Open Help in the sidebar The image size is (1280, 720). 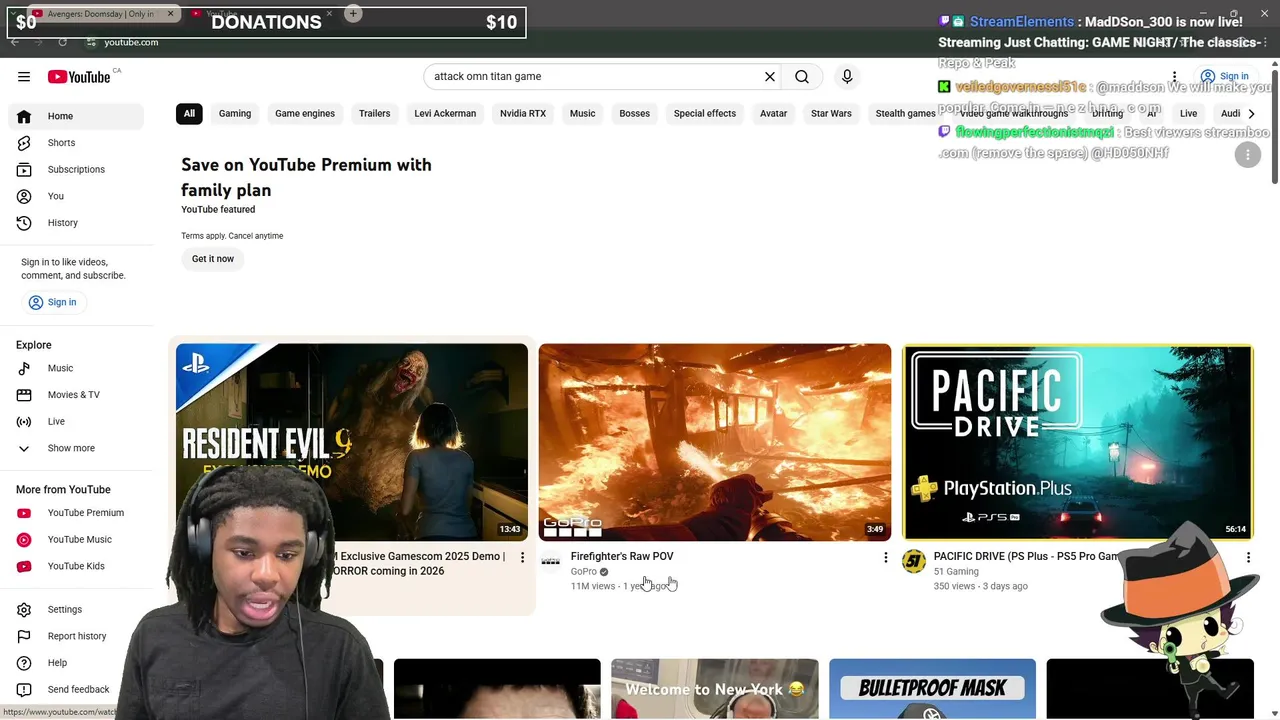coord(76,663)
